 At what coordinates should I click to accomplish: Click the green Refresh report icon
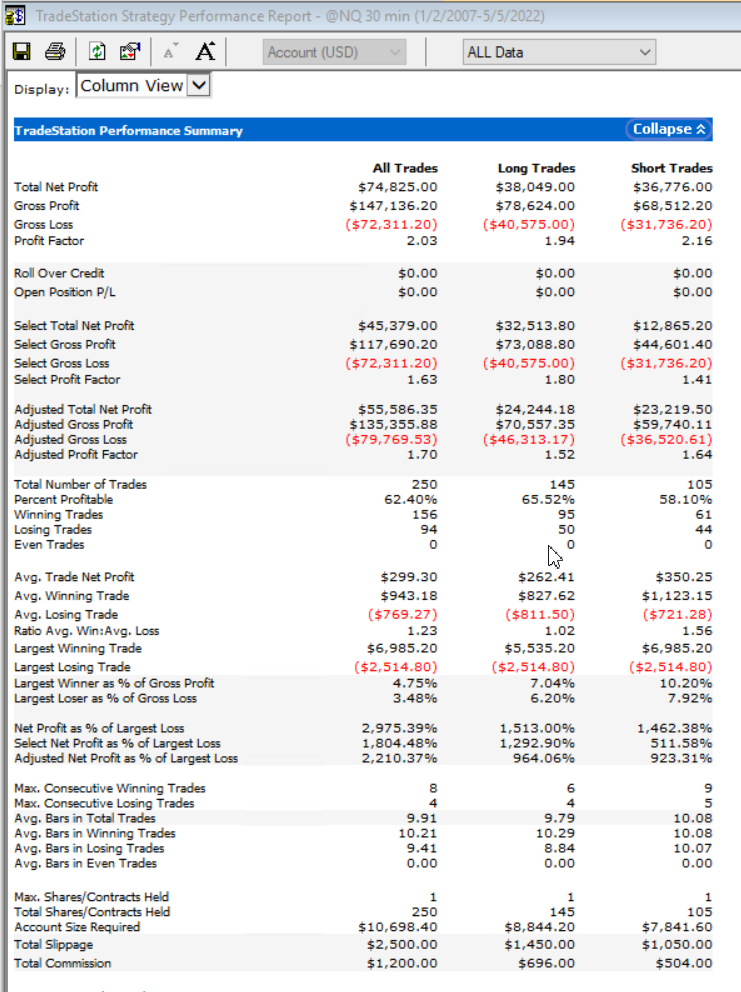tap(97, 52)
